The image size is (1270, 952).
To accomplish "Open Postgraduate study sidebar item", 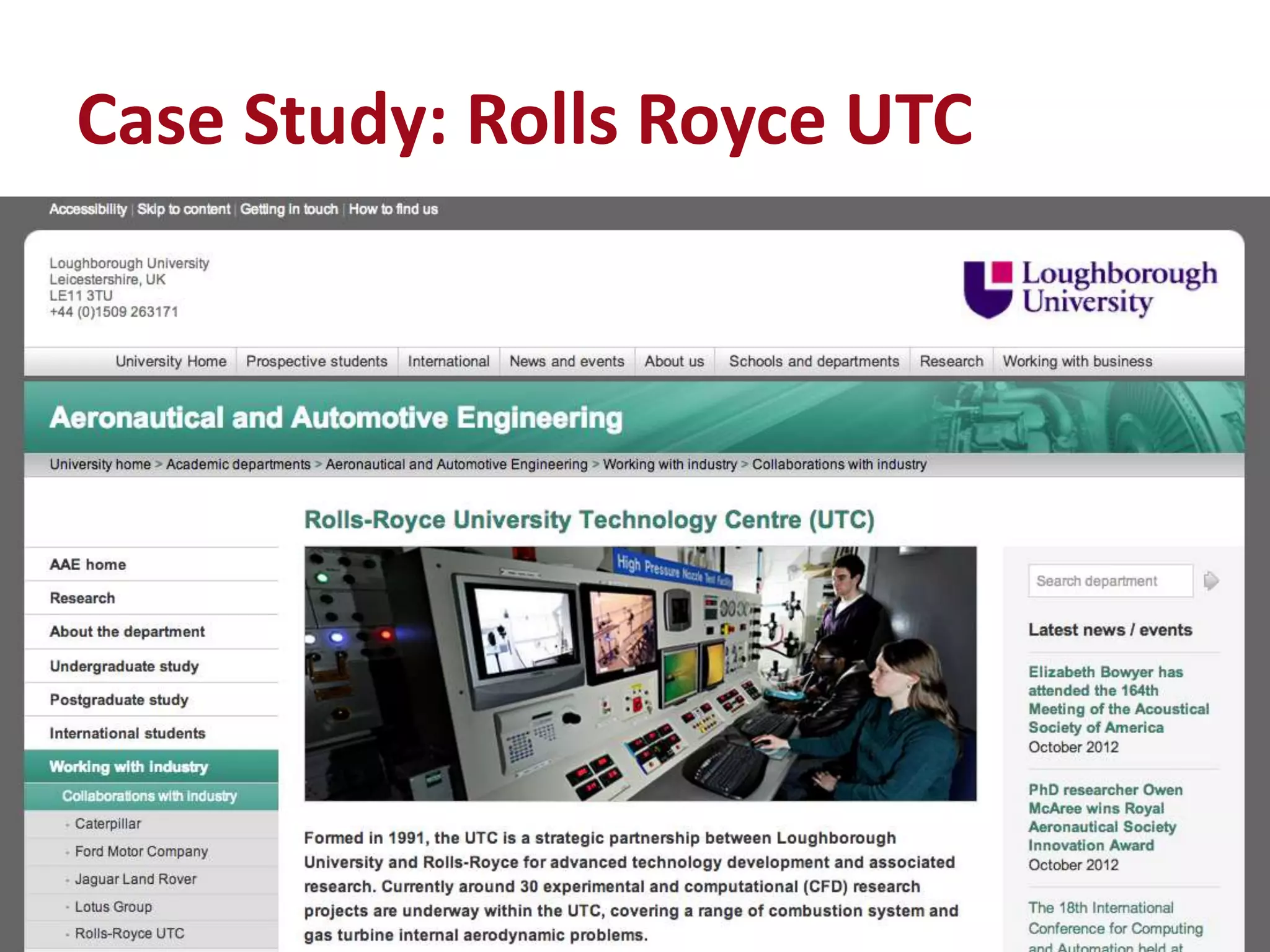I will [151, 700].
